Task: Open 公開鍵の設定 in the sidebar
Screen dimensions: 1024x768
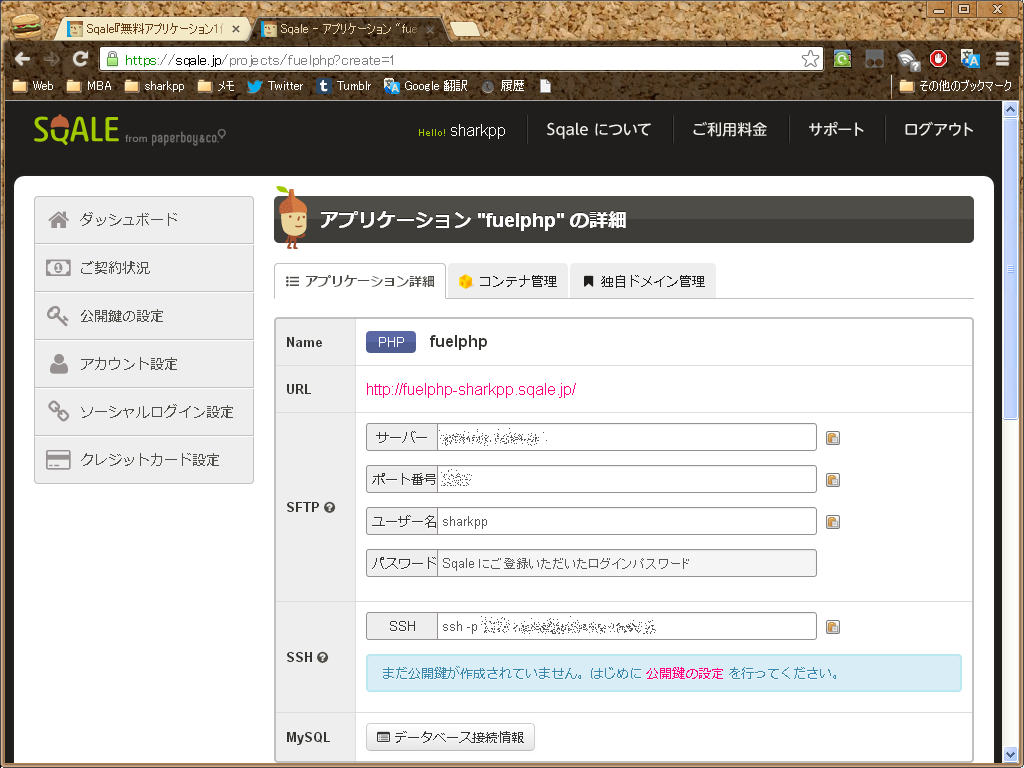Action: (x=144, y=316)
